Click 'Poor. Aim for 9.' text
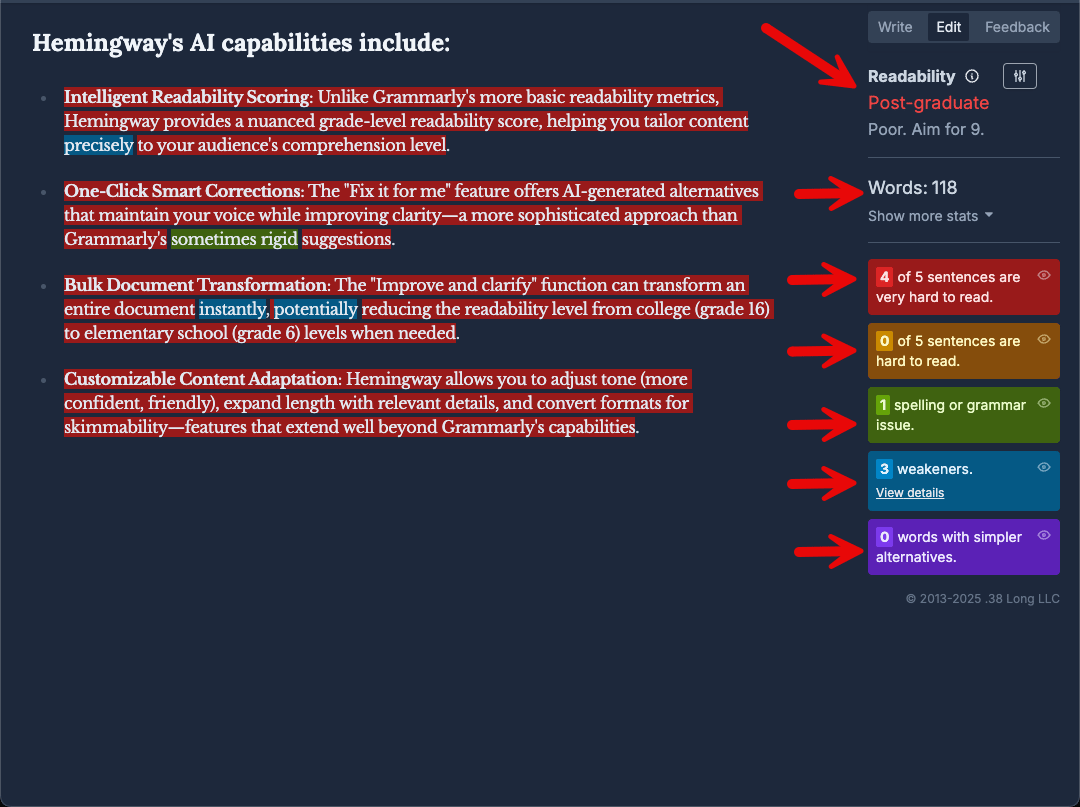 pyautogui.click(x=926, y=129)
